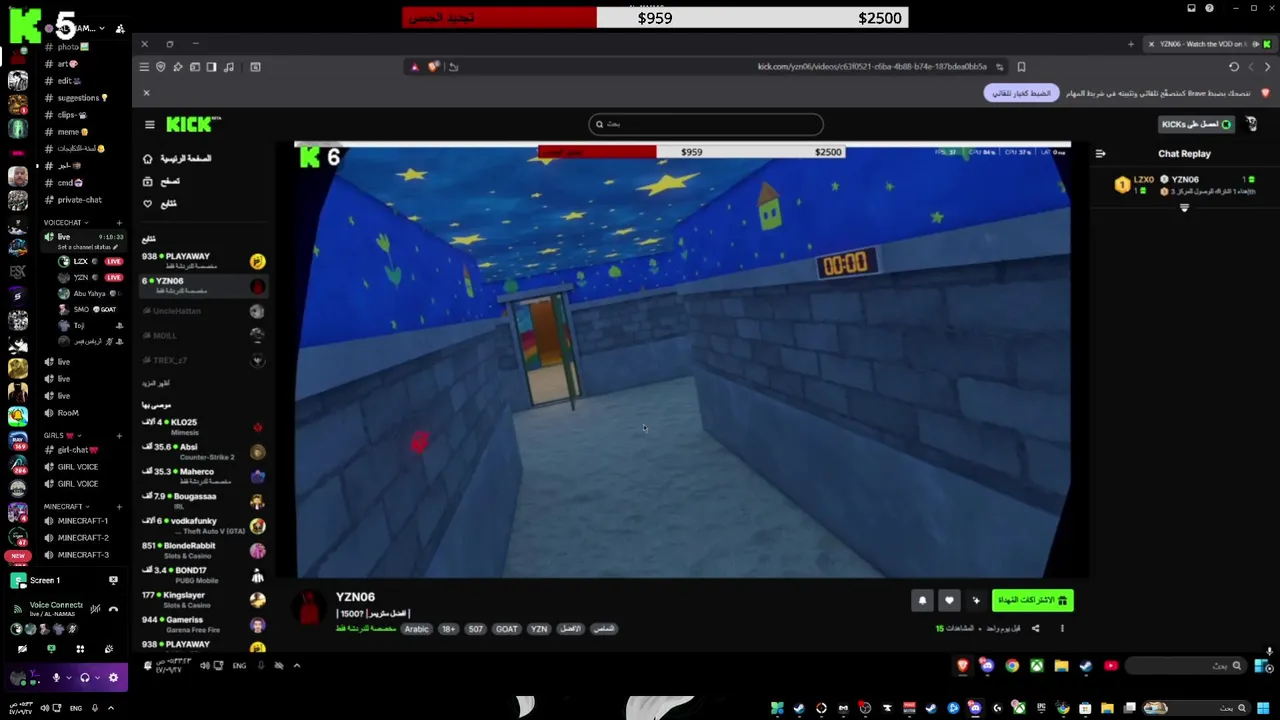Open recommended channel BOND17
Screen dimensions: 1280x720
pos(204,575)
